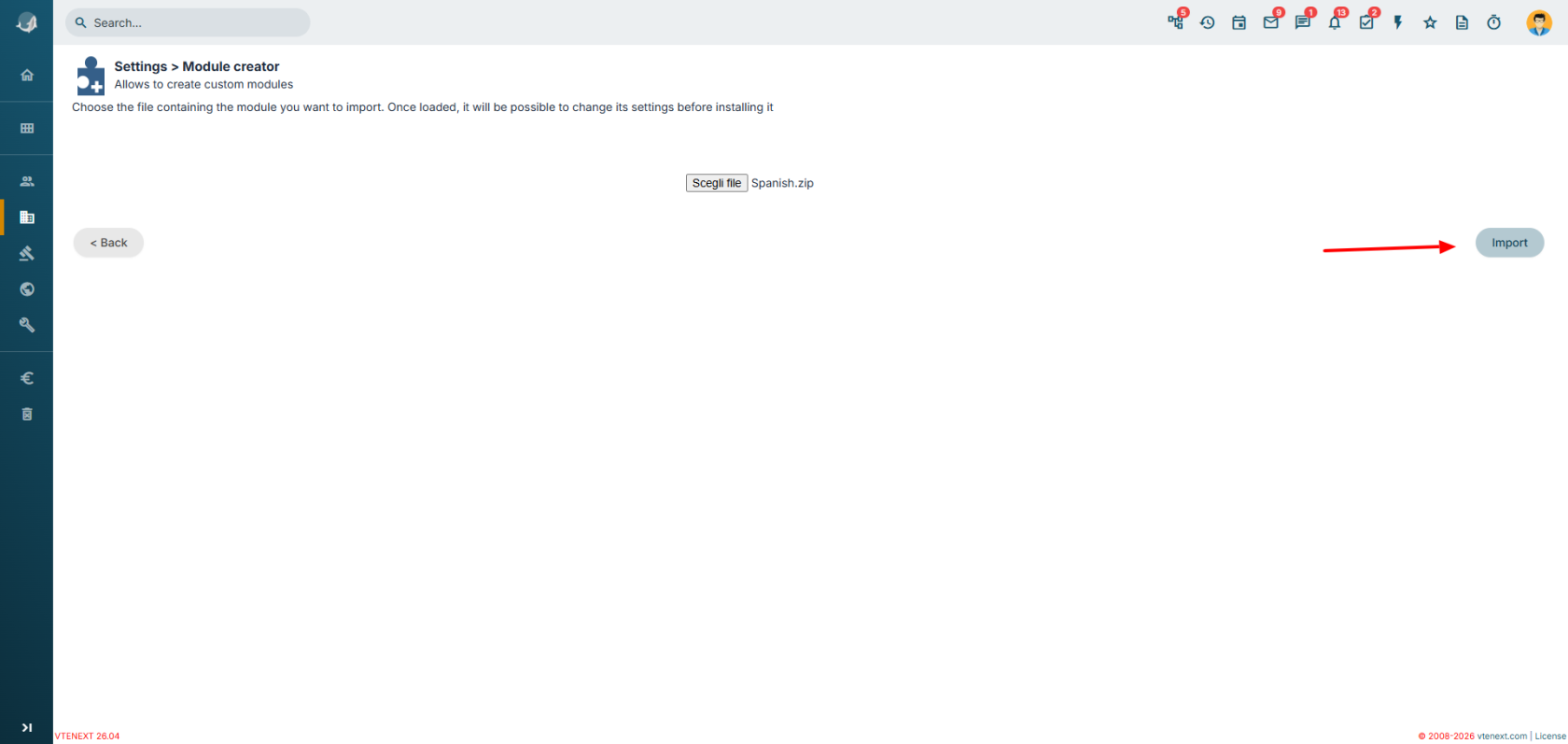The image size is (1568, 744).
Task: Open the building accounts icon in sidebar
Action: click(27, 218)
